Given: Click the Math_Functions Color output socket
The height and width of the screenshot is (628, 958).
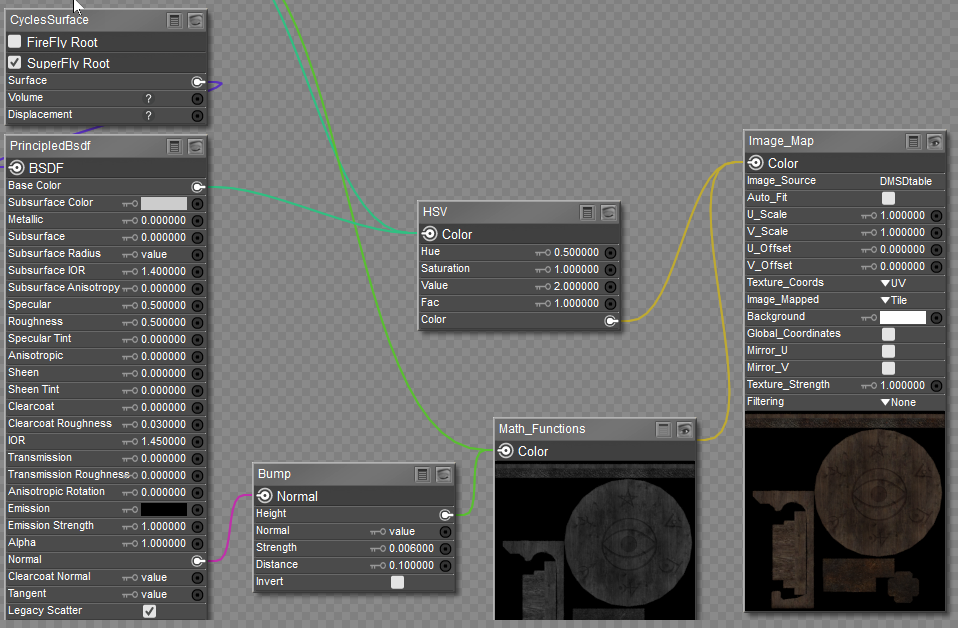Looking at the screenshot, I should 505,451.
